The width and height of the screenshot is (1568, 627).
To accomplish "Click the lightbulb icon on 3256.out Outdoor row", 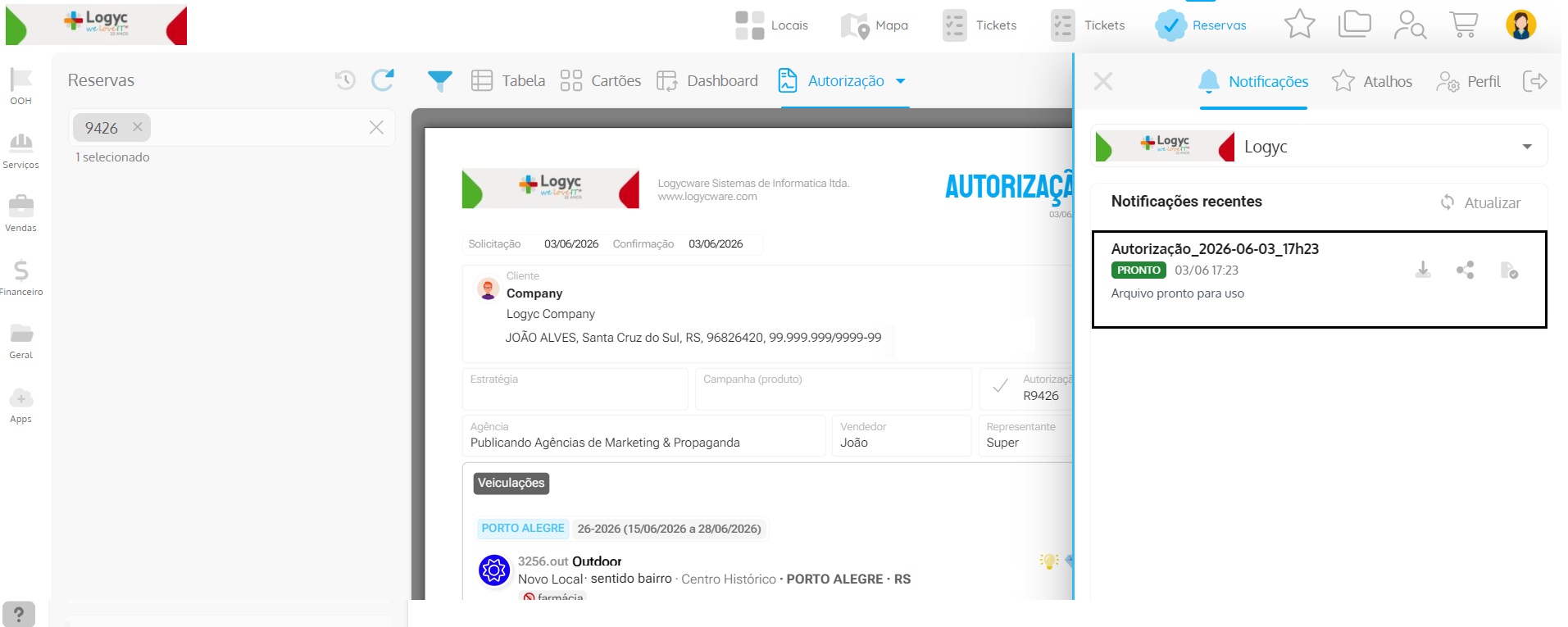I will coord(1049,561).
